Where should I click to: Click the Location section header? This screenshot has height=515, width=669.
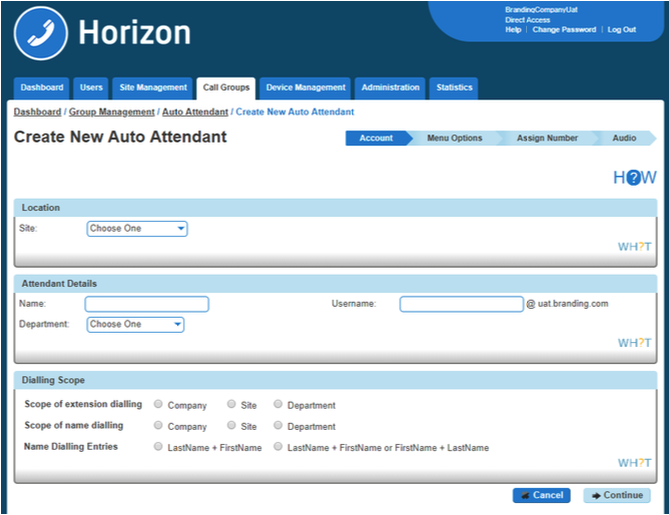[x=335, y=208]
